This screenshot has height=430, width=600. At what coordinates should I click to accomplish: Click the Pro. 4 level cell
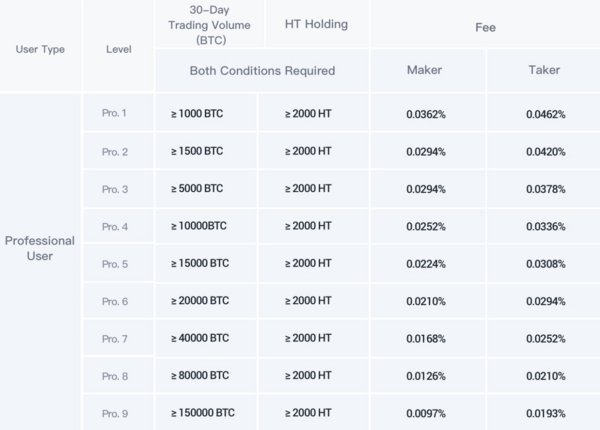click(115, 226)
